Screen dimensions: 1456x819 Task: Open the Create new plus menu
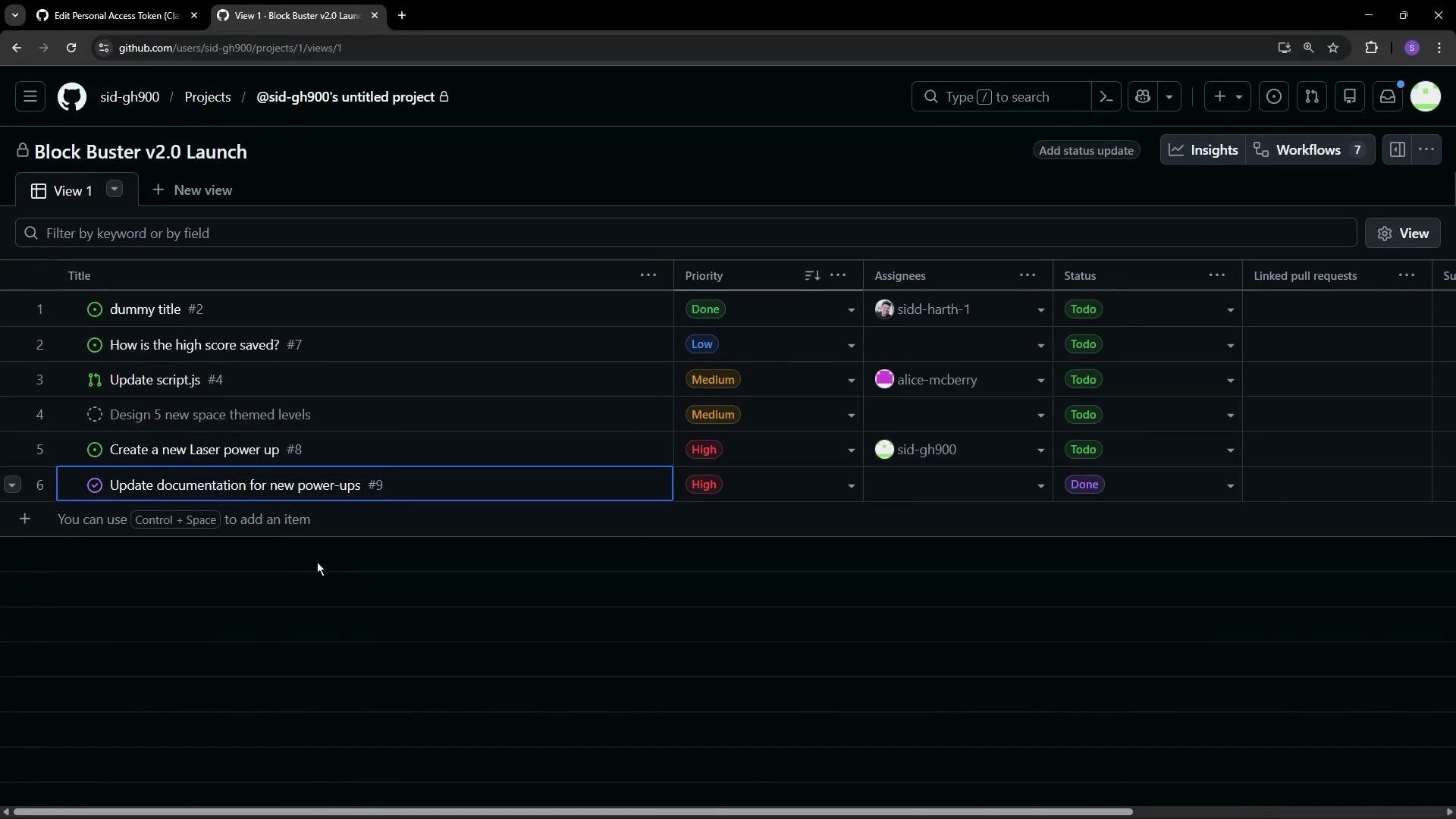1228,97
